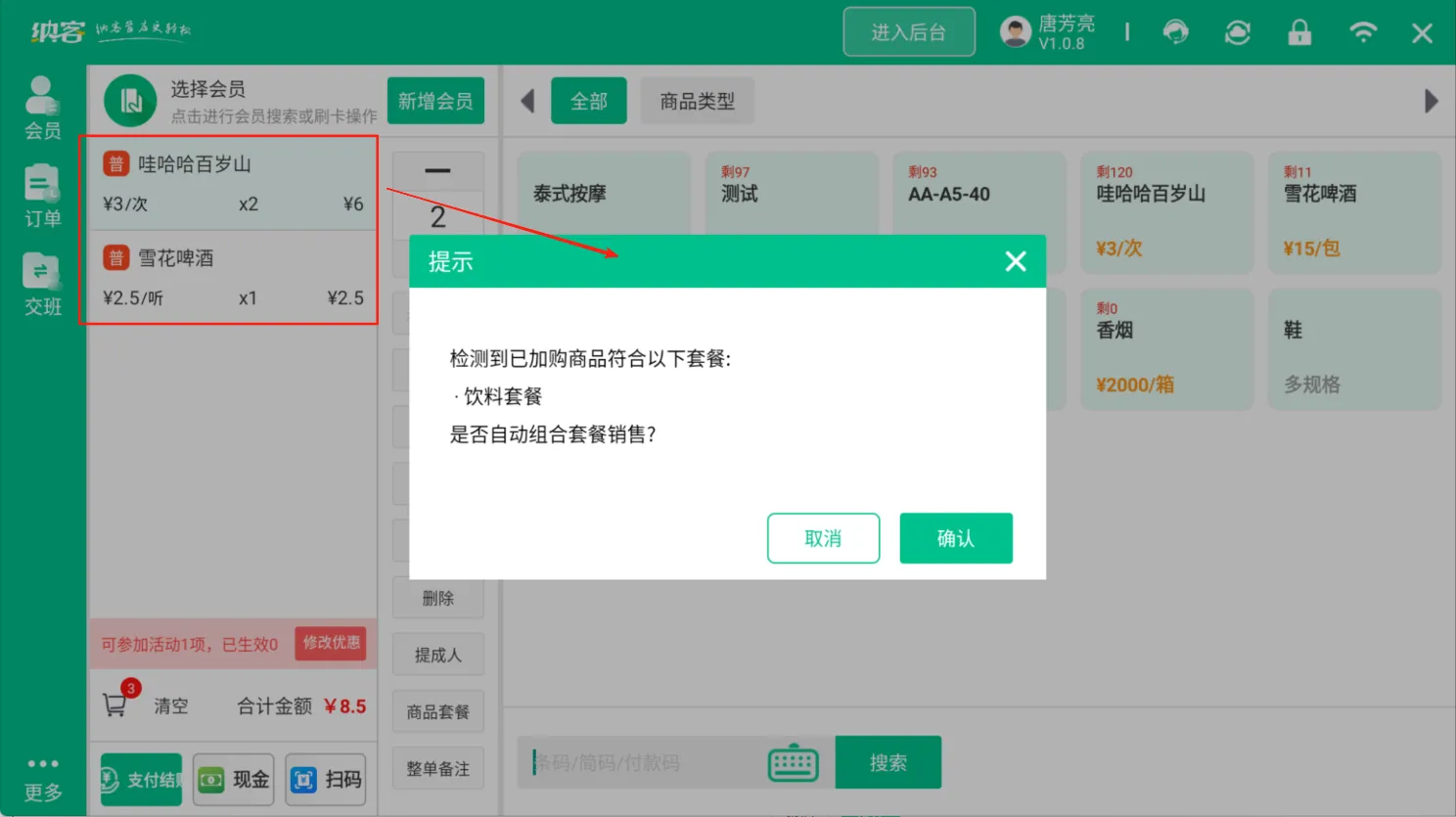Click the barcode search input field

(x=646, y=763)
